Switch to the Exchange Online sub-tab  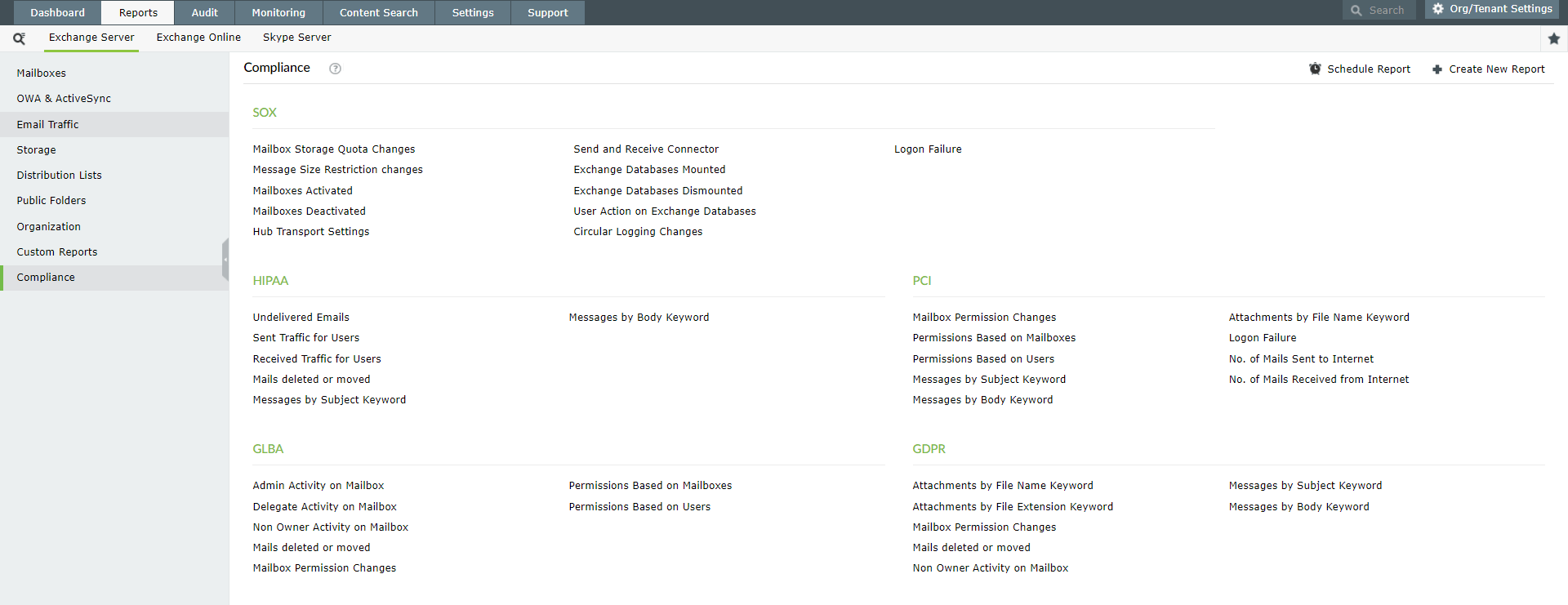(198, 38)
